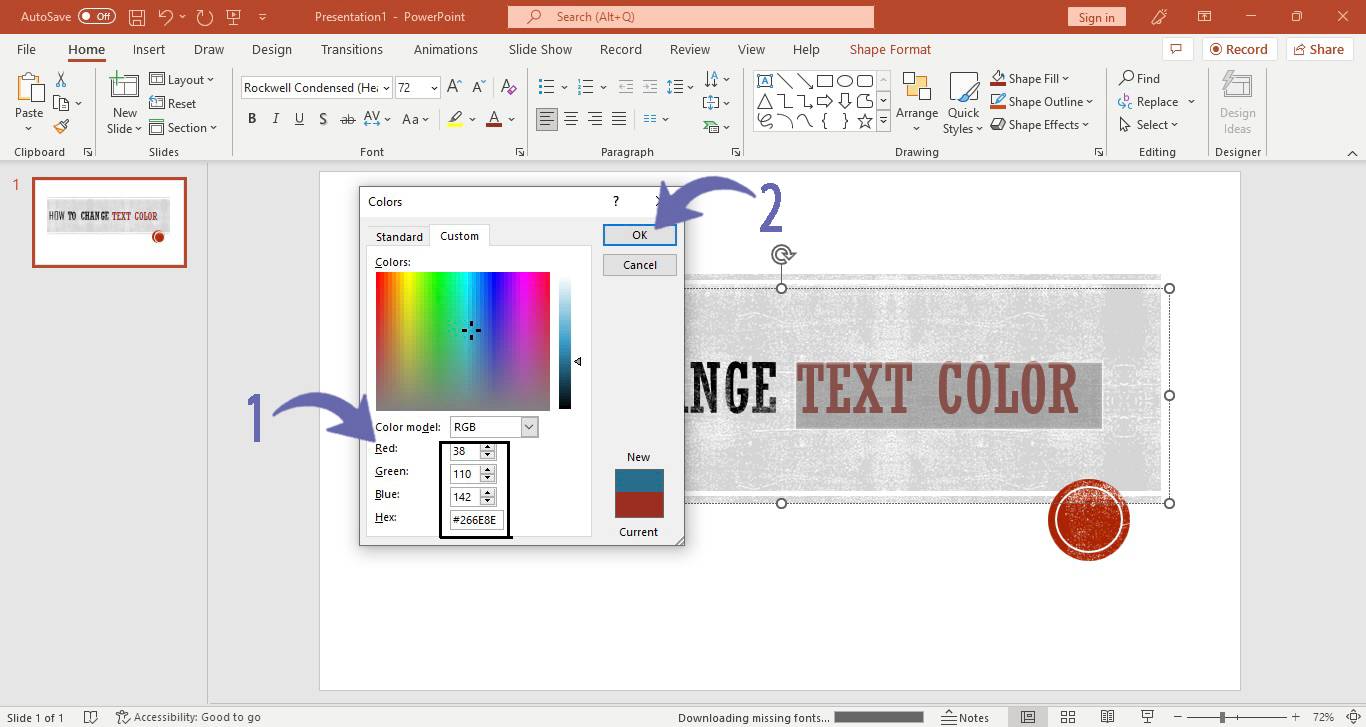Click the Share button
1366x727 pixels.
pyautogui.click(x=1317, y=49)
